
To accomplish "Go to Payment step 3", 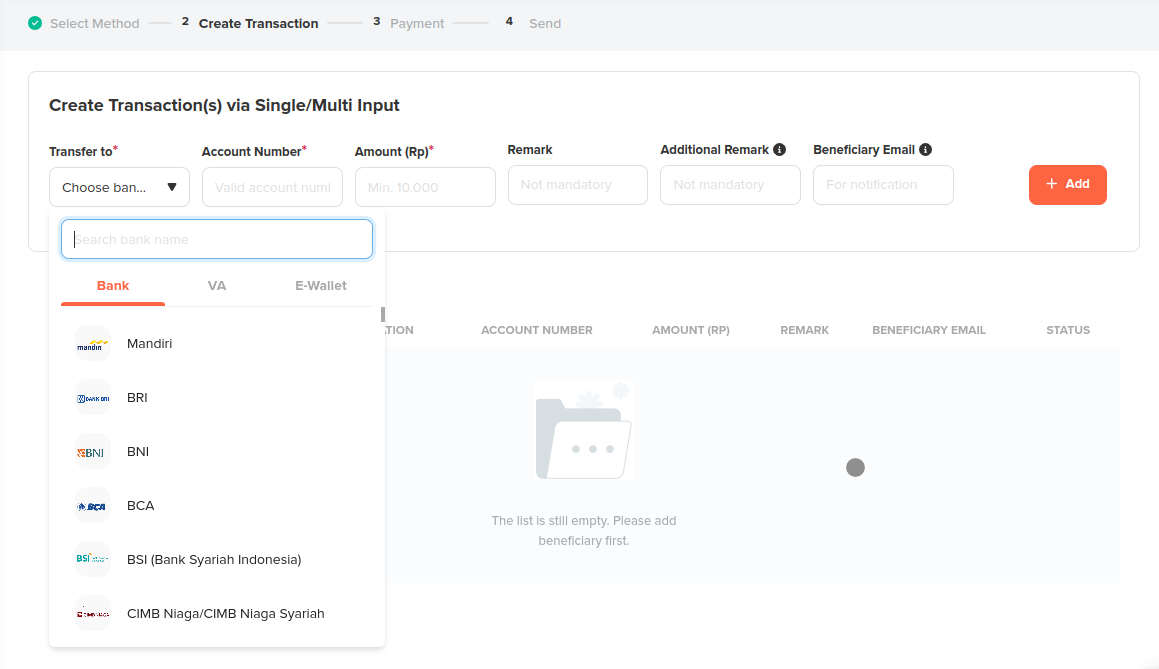I will click(x=416, y=23).
